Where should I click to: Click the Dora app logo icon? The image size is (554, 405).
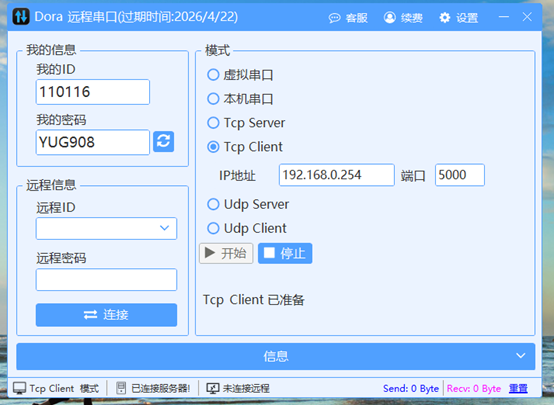(21, 17)
